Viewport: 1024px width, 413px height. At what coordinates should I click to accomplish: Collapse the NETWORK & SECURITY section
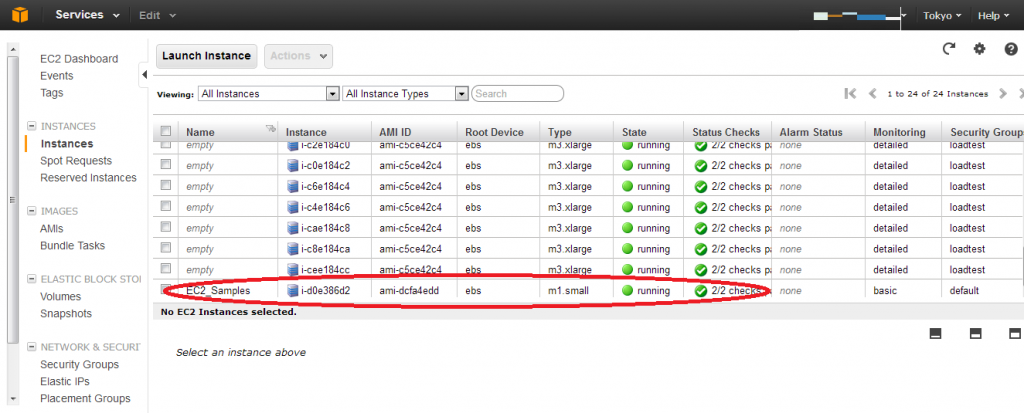(x=31, y=347)
